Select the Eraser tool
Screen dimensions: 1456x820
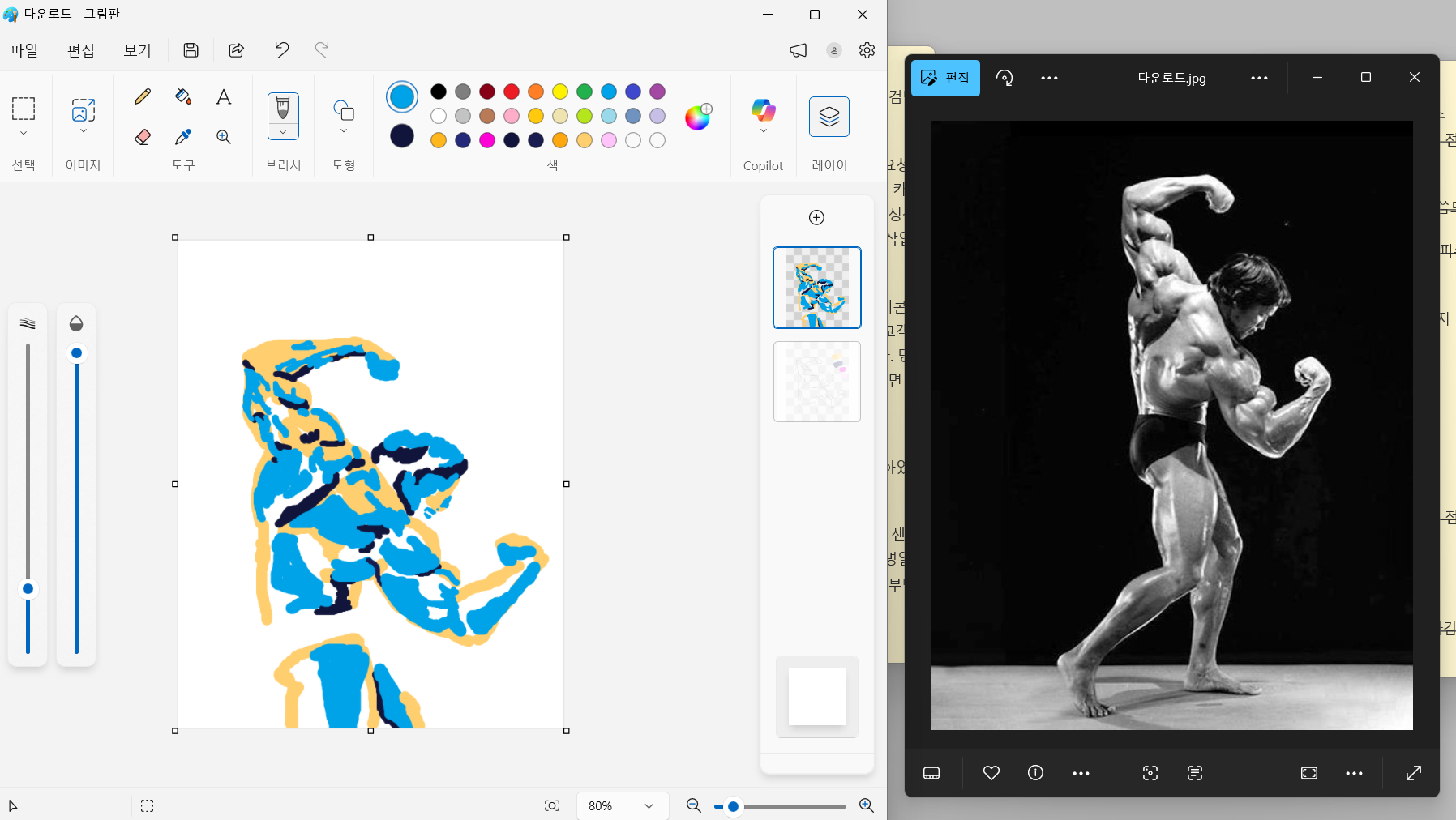pos(143,137)
